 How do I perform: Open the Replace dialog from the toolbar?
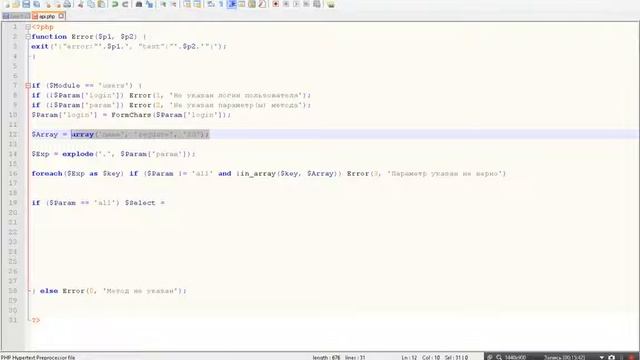149,4
